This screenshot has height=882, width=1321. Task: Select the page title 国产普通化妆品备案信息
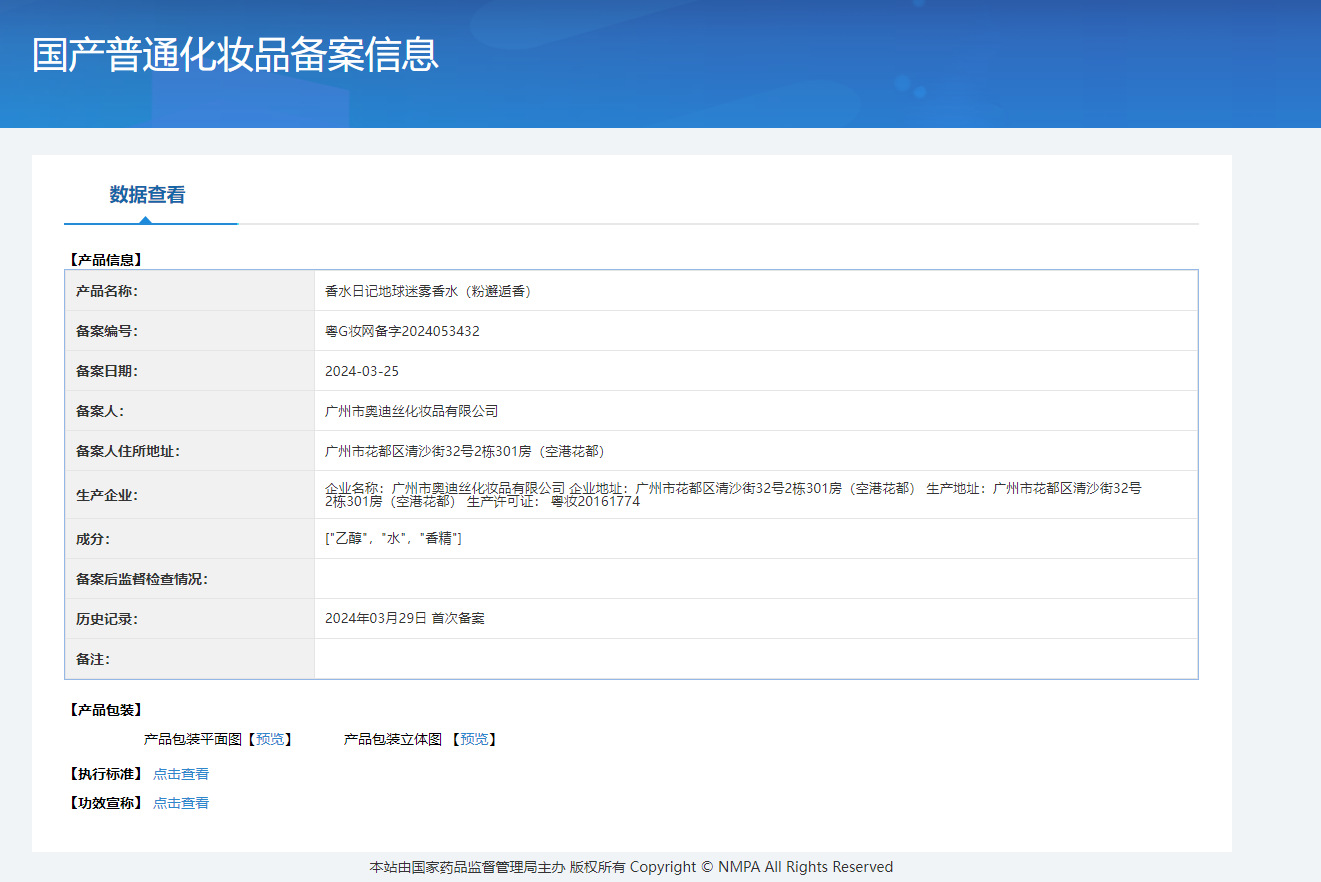(235, 54)
